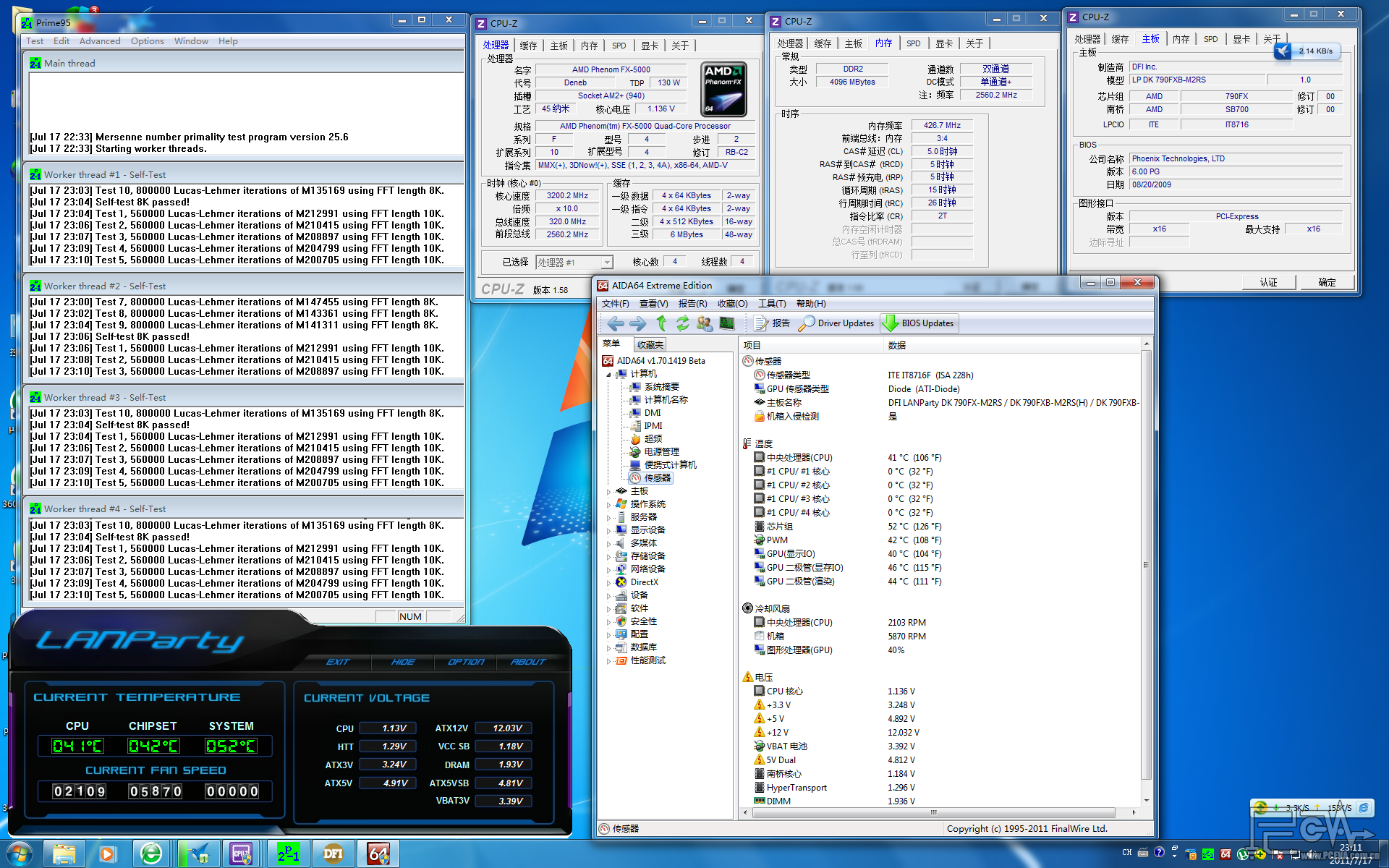Open the 缓存 tab in the Phenom processor CPU-Z window
The width and height of the screenshot is (1389, 868).
pyautogui.click(x=529, y=46)
